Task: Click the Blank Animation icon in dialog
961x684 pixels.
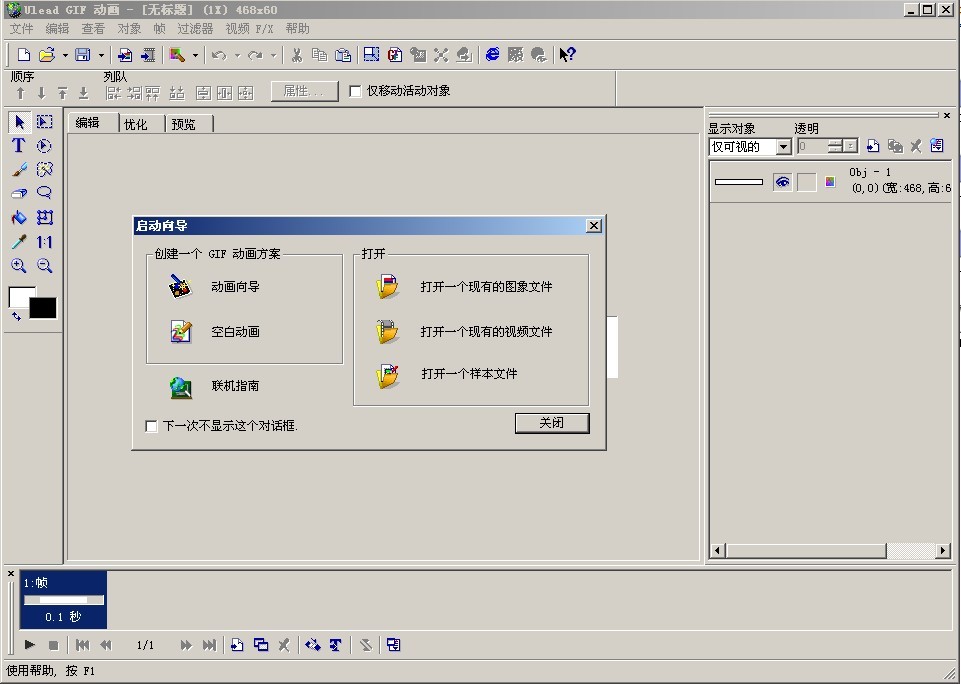Action: tap(181, 332)
